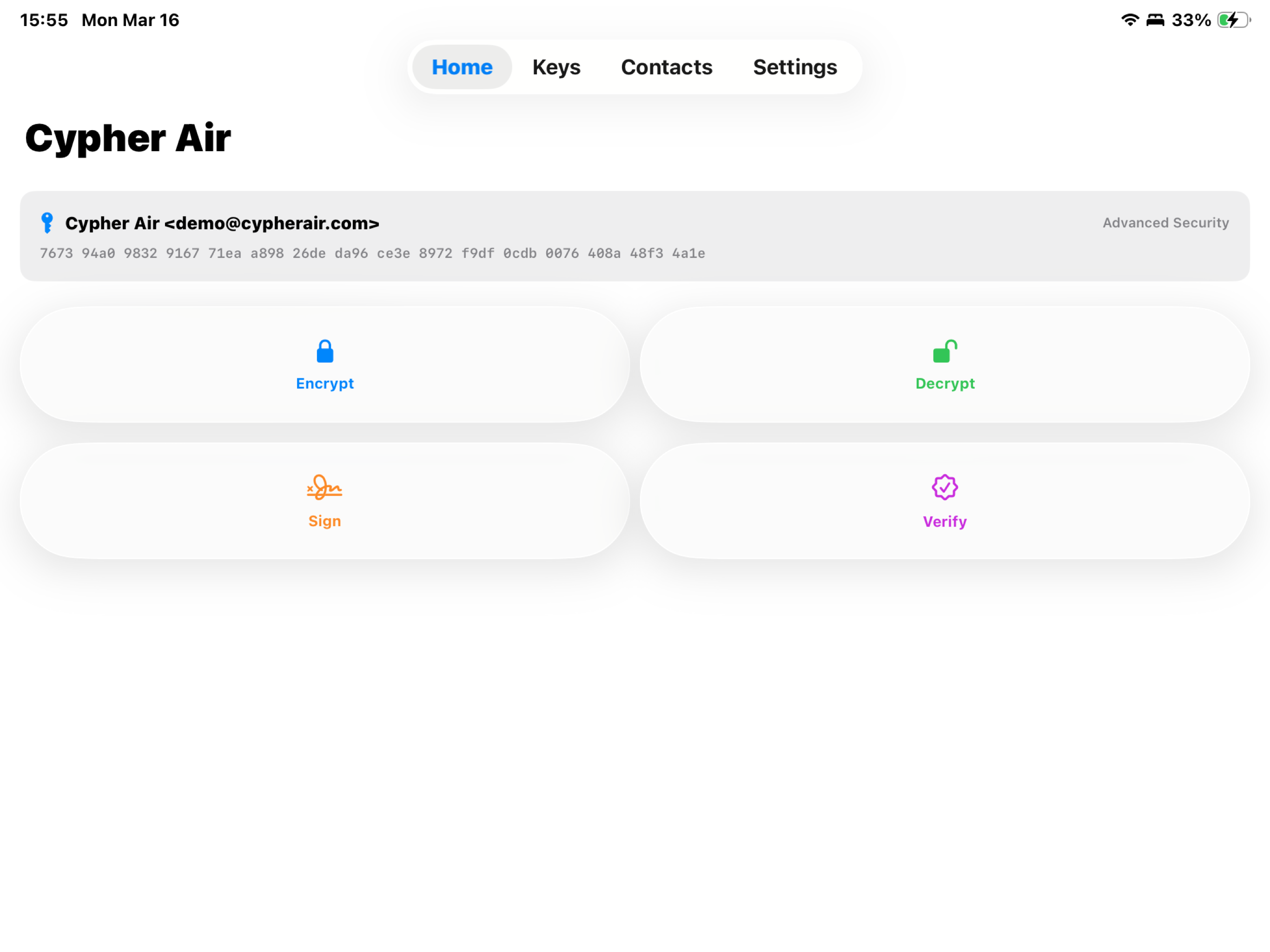1270x952 pixels.
Task: Tap the blue padlock Encrypt icon
Action: (x=325, y=351)
